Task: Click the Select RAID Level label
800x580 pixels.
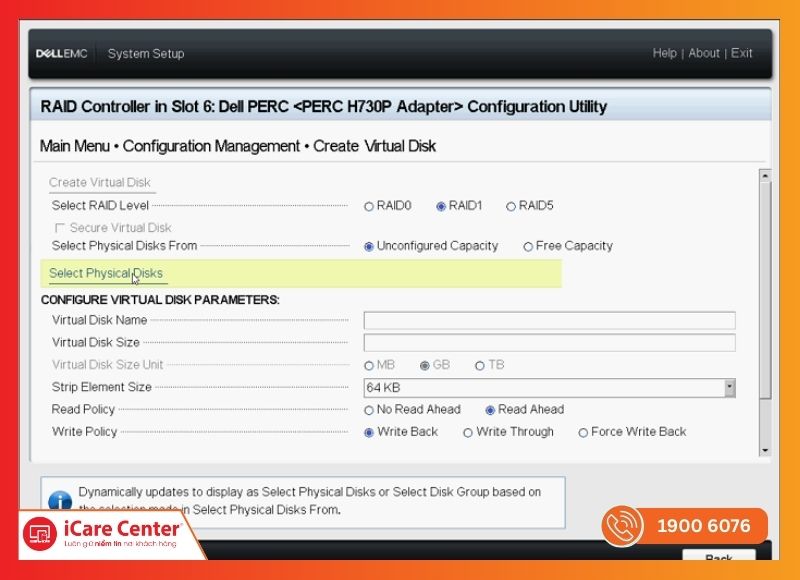Action: 100,206
